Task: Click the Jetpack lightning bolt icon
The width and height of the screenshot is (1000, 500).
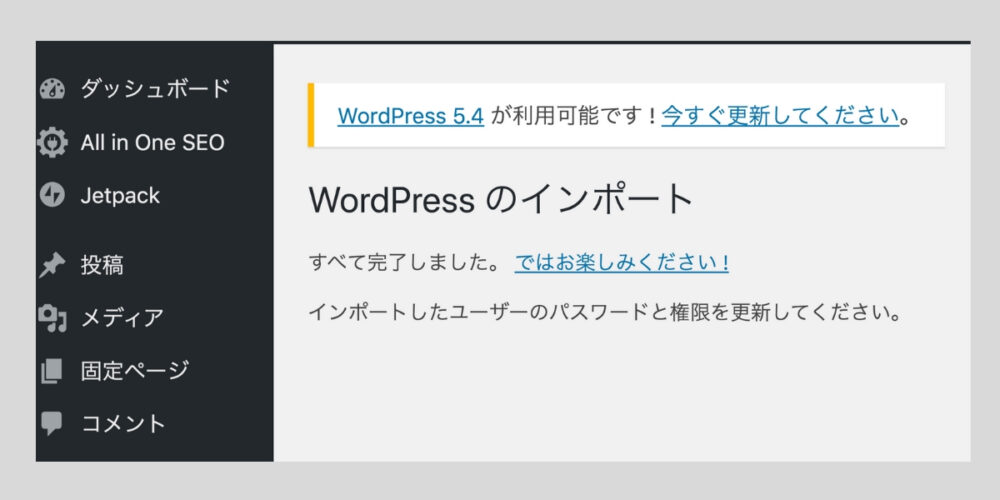Action: tap(52, 195)
